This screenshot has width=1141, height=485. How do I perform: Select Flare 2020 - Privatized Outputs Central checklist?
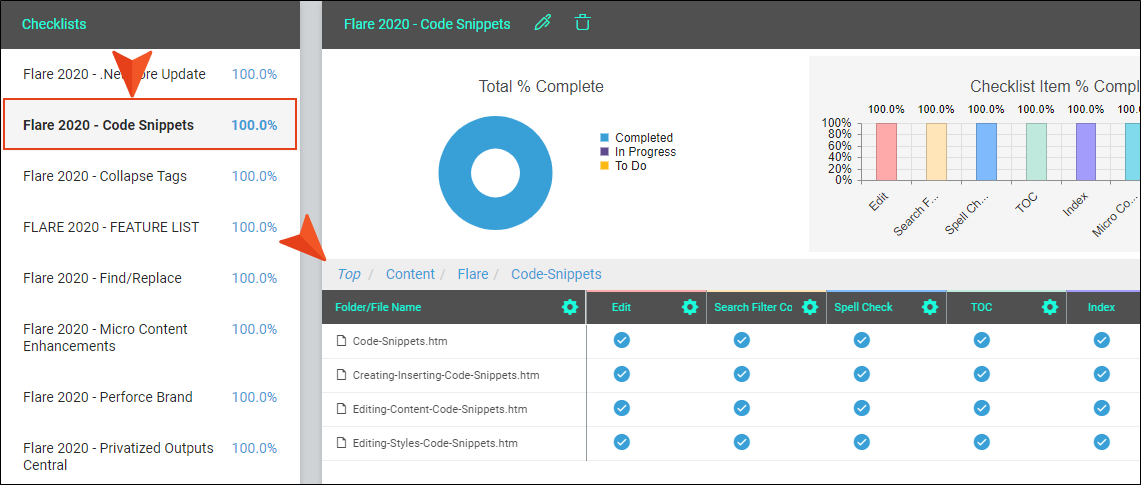pyautogui.click(x=150, y=456)
